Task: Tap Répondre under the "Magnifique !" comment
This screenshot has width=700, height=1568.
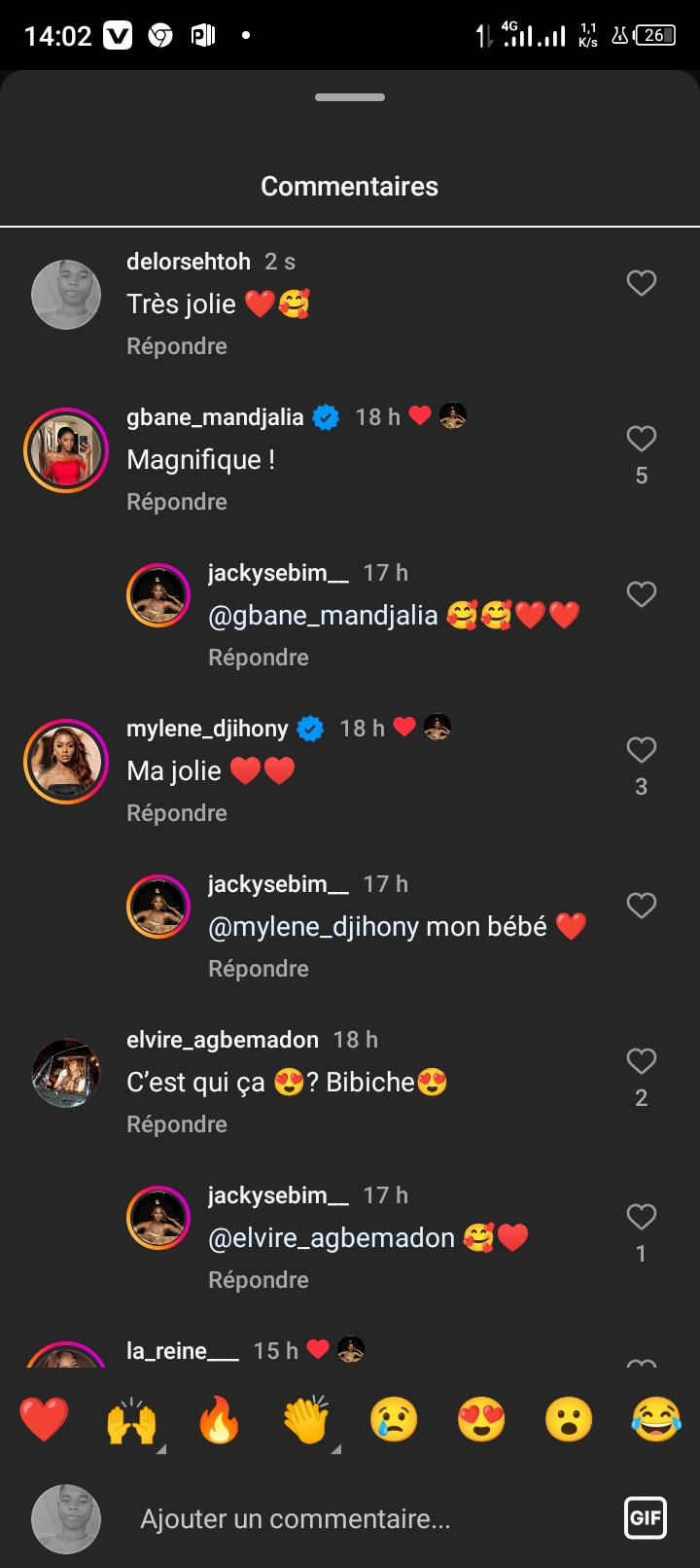Action: (177, 502)
